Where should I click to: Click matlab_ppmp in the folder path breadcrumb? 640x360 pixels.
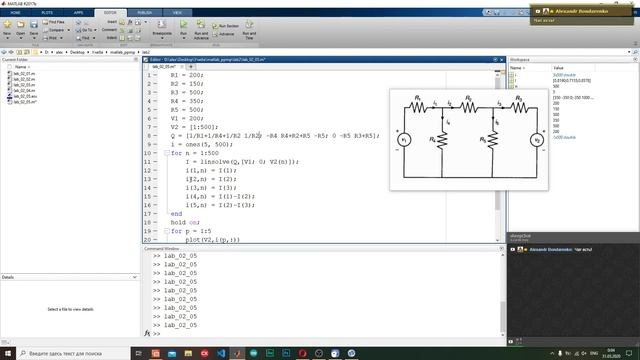pos(122,52)
